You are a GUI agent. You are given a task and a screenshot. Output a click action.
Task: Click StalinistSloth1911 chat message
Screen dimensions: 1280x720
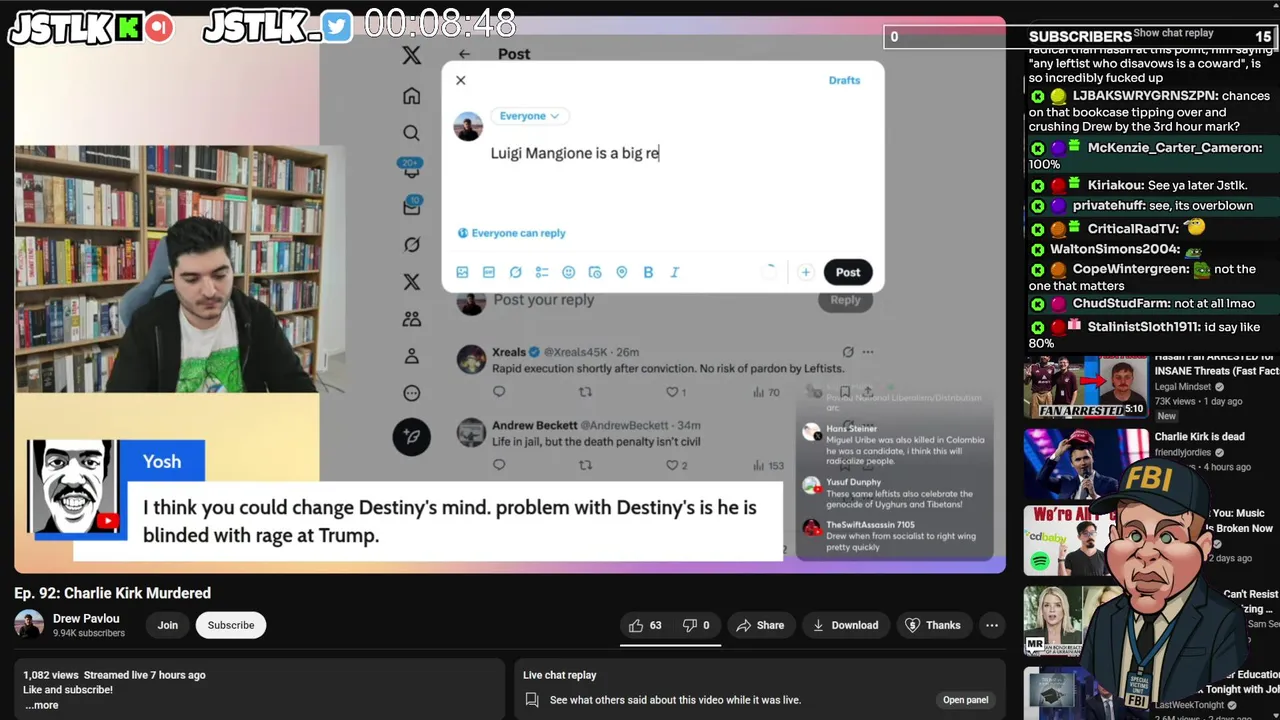point(1146,335)
